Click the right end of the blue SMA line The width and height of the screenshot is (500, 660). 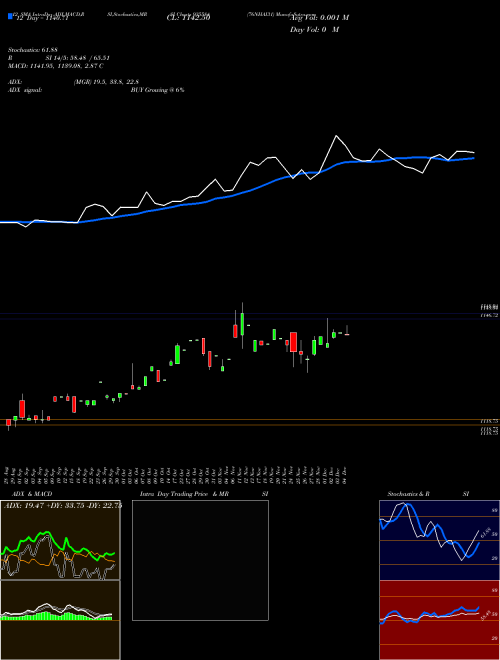(x=473, y=158)
